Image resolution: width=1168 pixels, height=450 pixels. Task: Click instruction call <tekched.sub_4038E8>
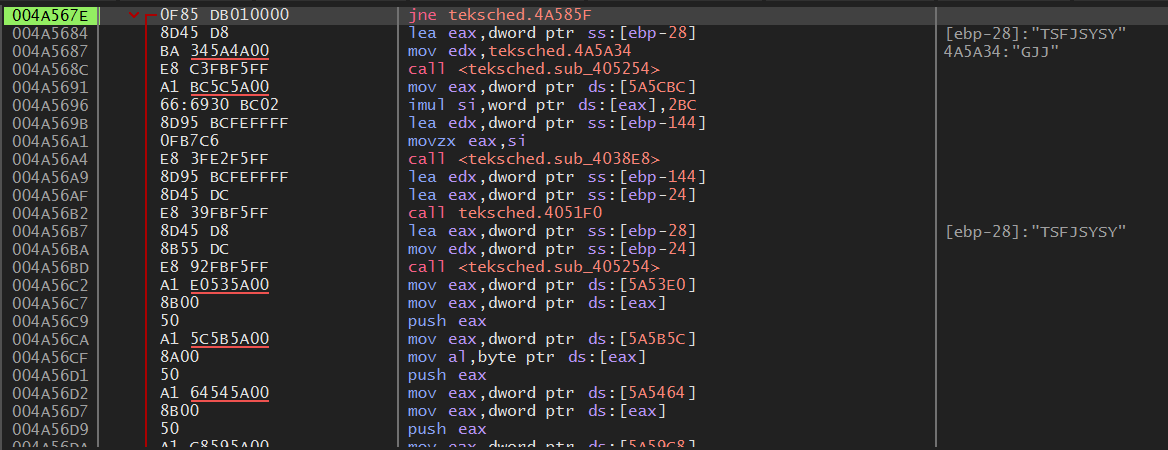[x=534, y=159]
